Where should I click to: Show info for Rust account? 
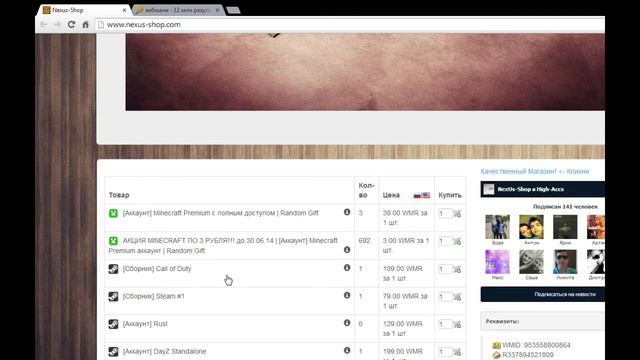[x=347, y=322]
